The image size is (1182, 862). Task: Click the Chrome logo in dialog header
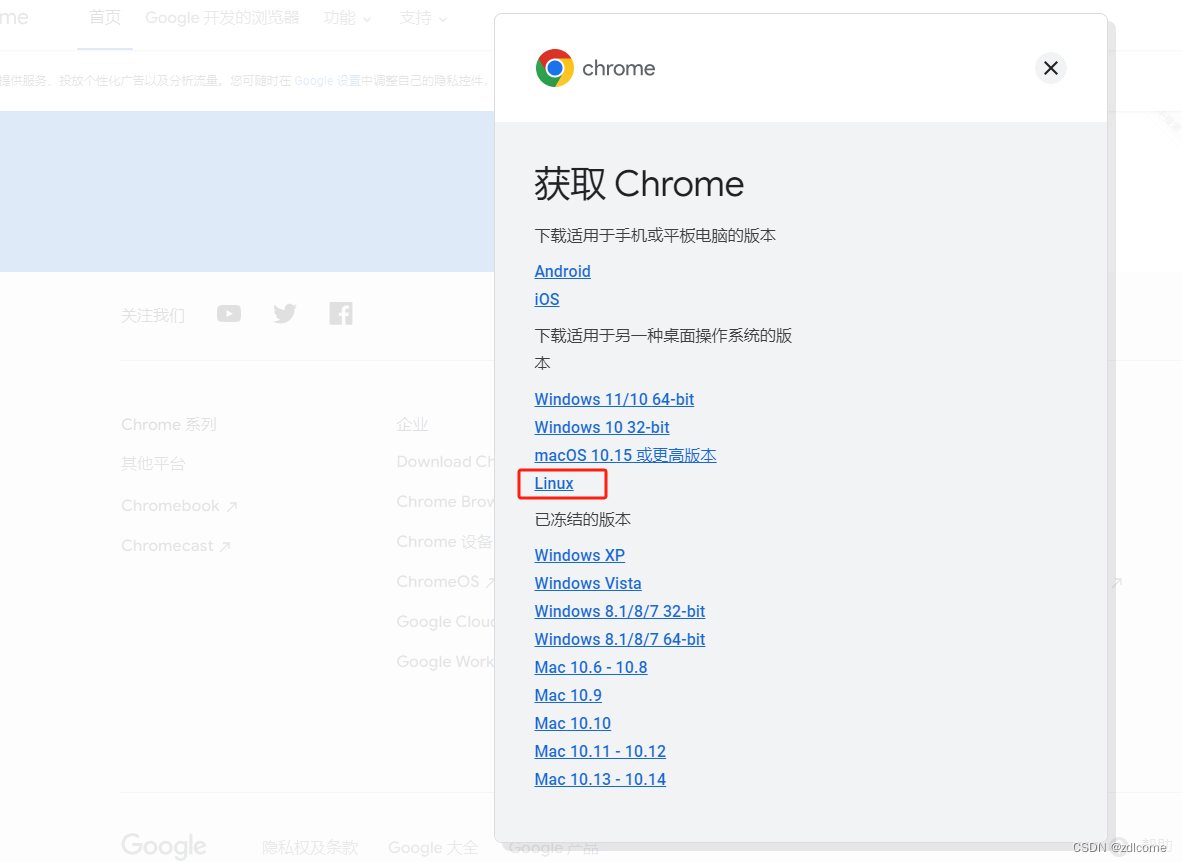(x=596, y=69)
